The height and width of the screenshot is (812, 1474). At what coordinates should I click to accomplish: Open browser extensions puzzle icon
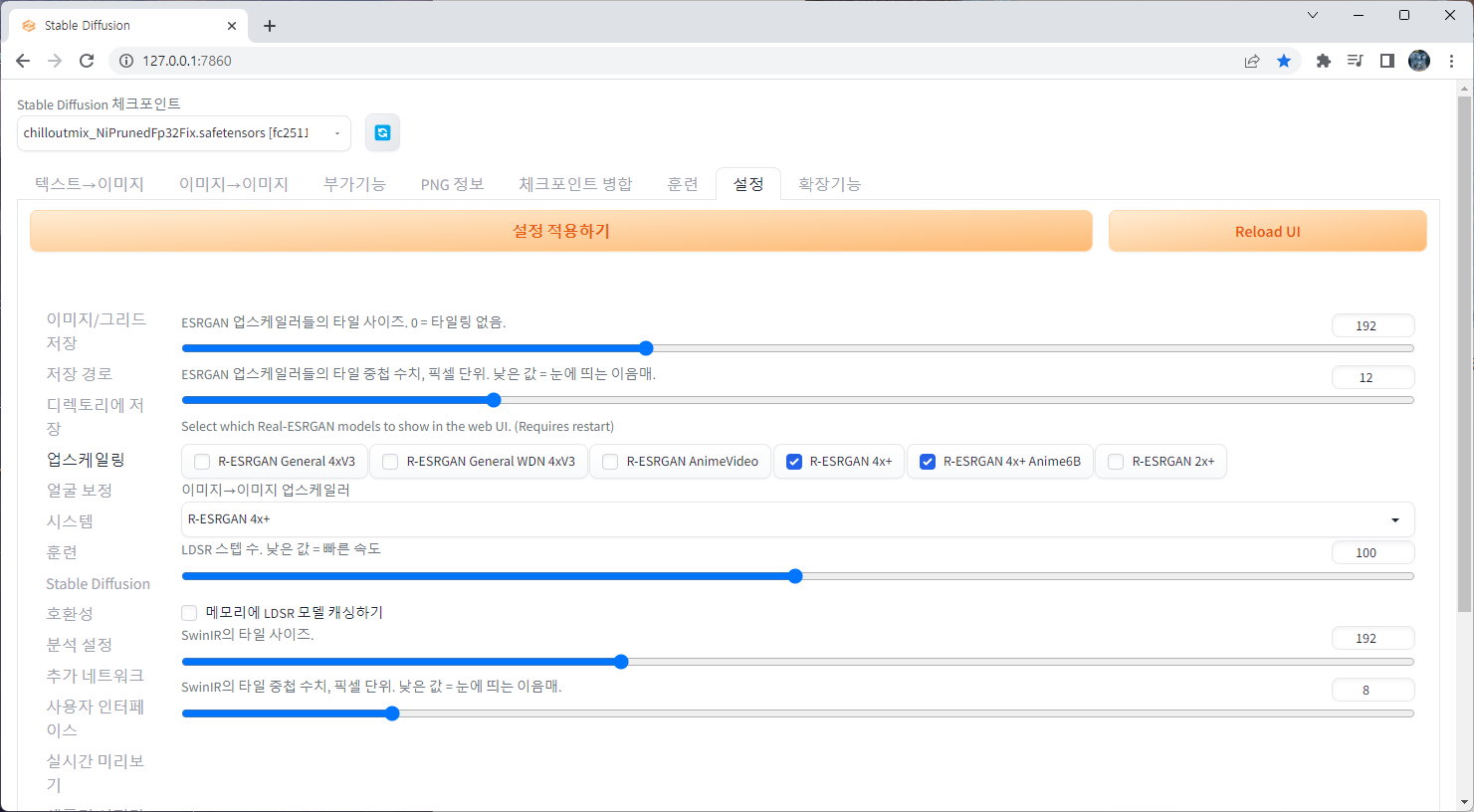tap(1323, 61)
